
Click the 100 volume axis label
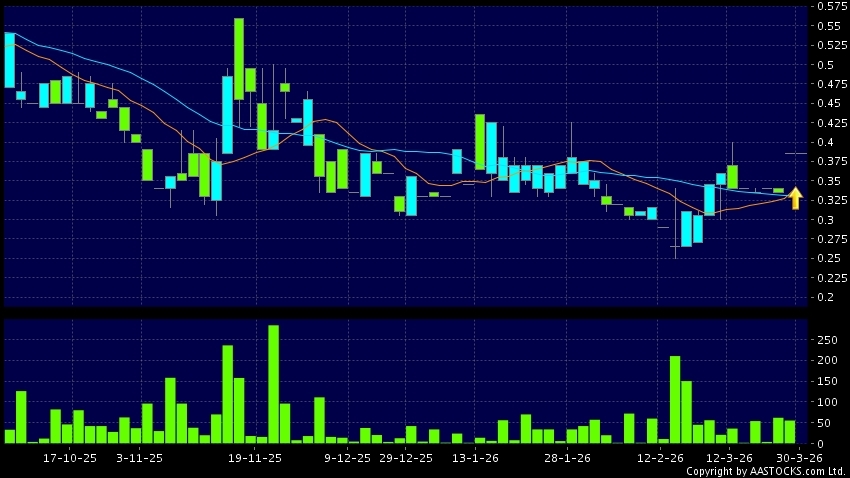pos(826,402)
